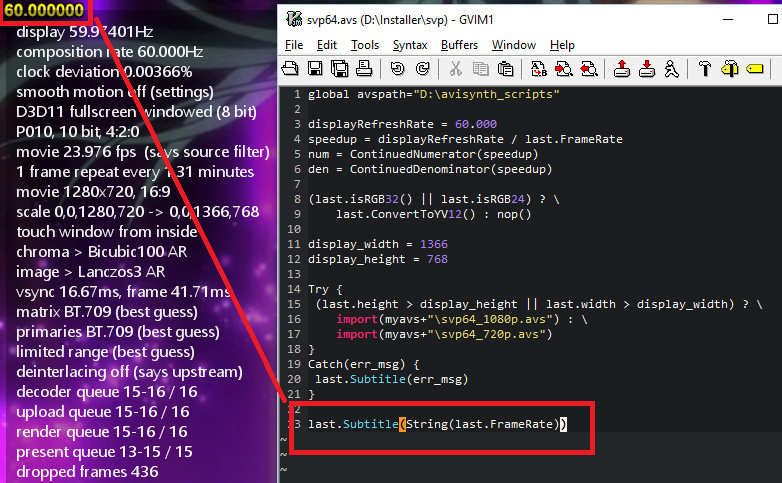Screen dimensions: 782x483
Task: Click the Save All files icon
Action: (x=339, y=69)
